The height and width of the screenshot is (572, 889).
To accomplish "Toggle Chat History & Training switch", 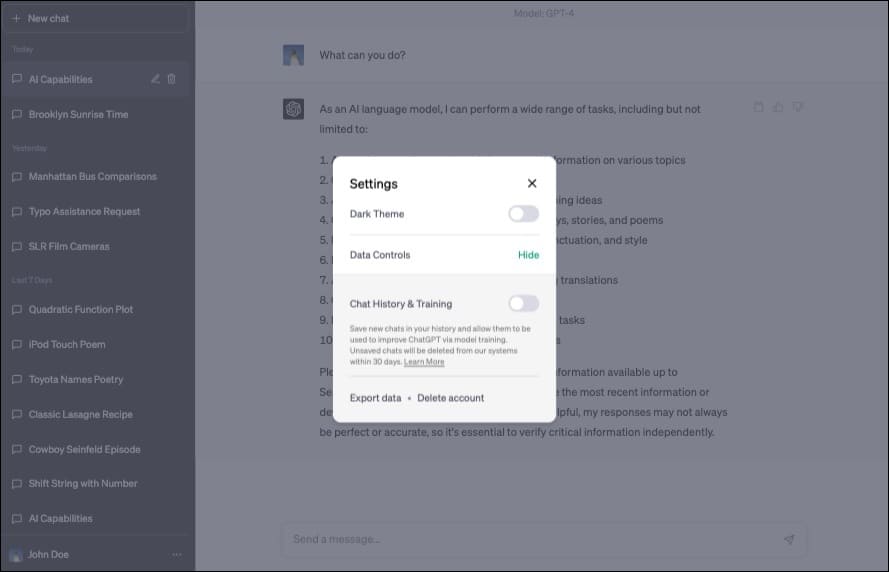I will coord(523,303).
